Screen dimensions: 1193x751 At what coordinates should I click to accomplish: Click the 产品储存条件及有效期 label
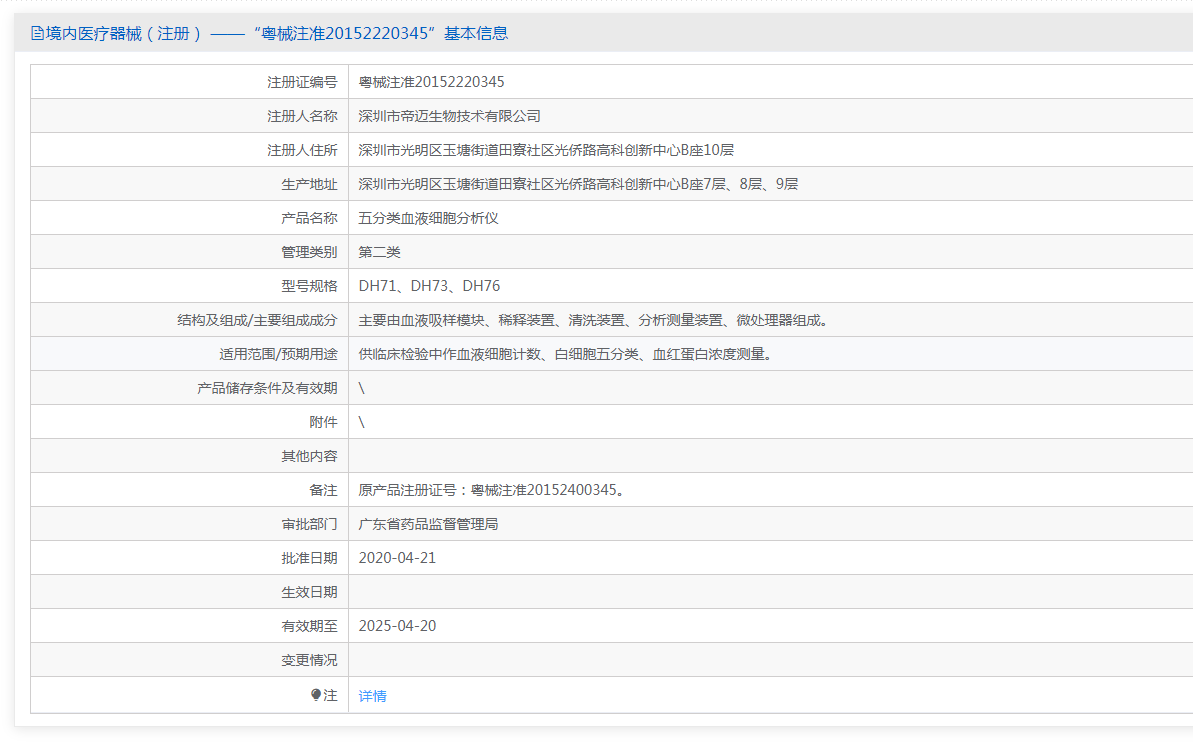click(x=267, y=388)
